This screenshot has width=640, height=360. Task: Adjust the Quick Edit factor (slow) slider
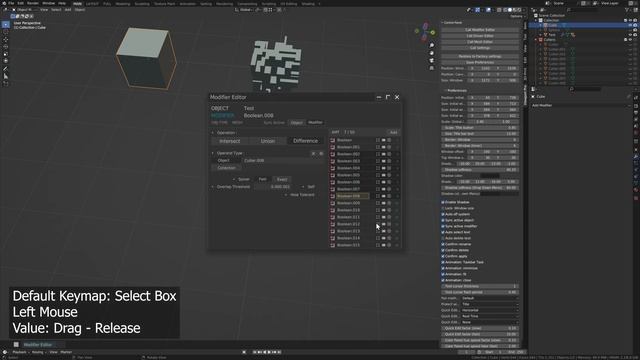pyautogui.click(x=480, y=328)
